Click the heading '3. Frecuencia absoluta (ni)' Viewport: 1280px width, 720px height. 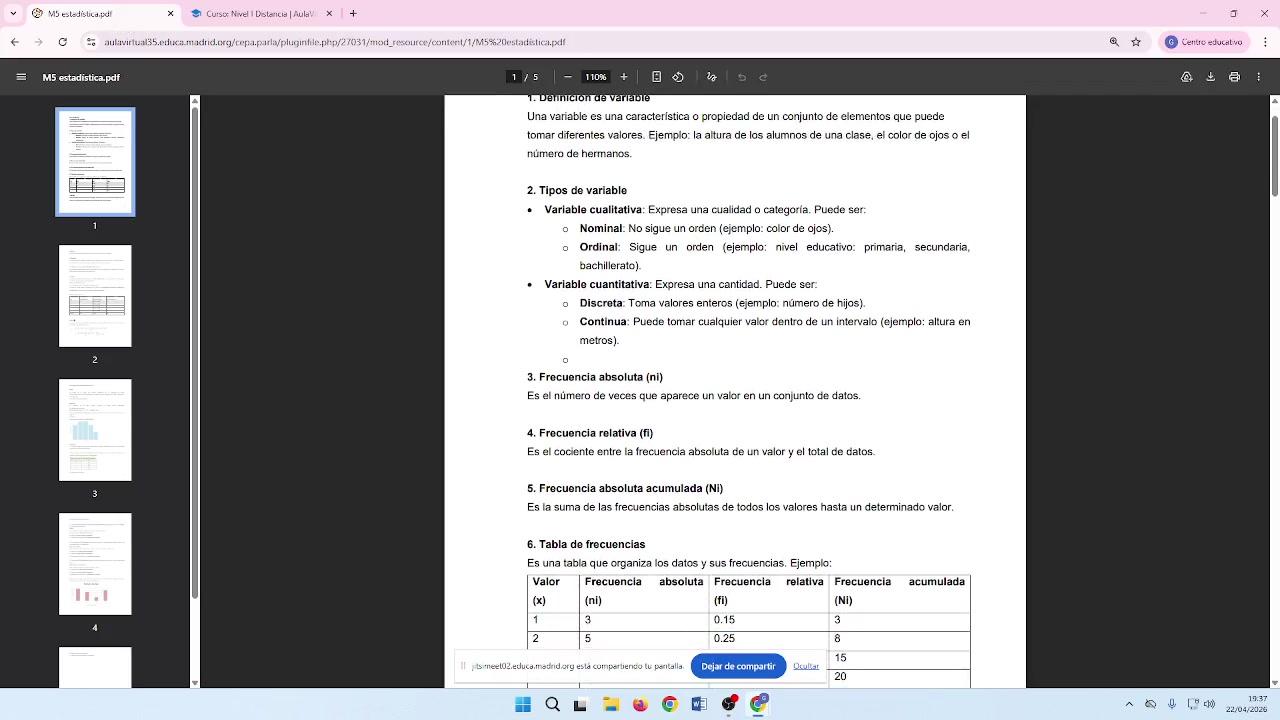[x=595, y=377]
